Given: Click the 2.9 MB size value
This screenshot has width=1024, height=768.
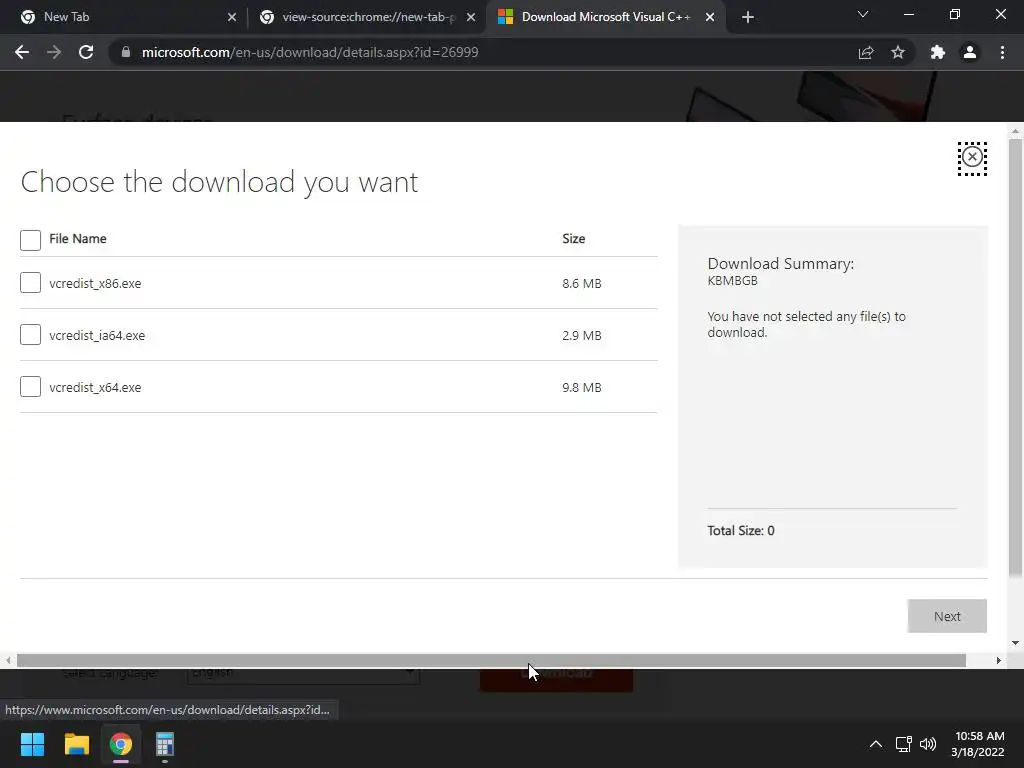Looking at the screenshot, I should (x=582, y=335).
